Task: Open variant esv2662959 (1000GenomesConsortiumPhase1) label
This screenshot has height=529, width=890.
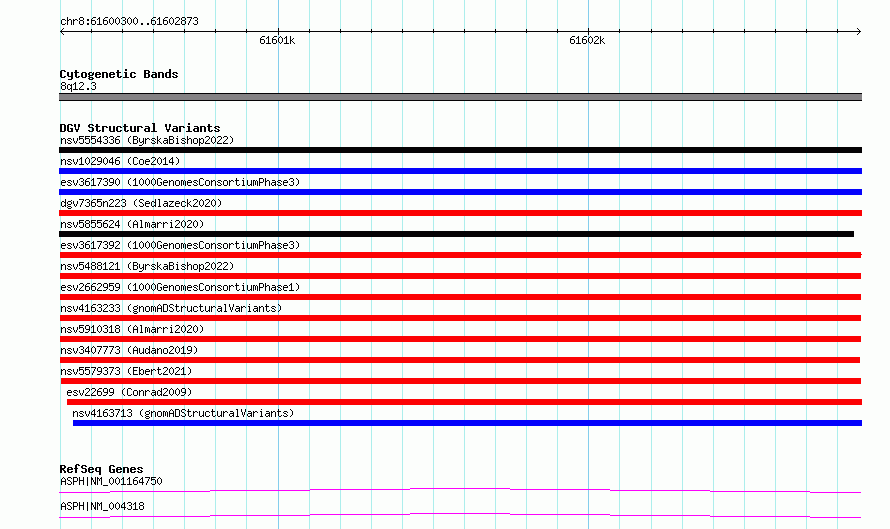Action: pos(180,287)
